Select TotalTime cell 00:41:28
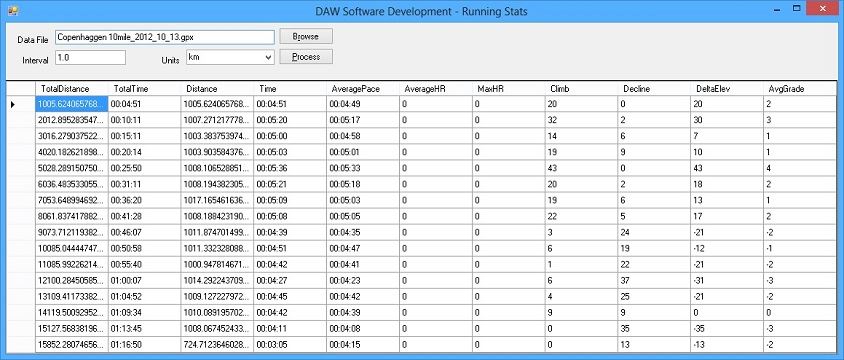This screenshot has width=844, height=360. [x=144, y=216]
